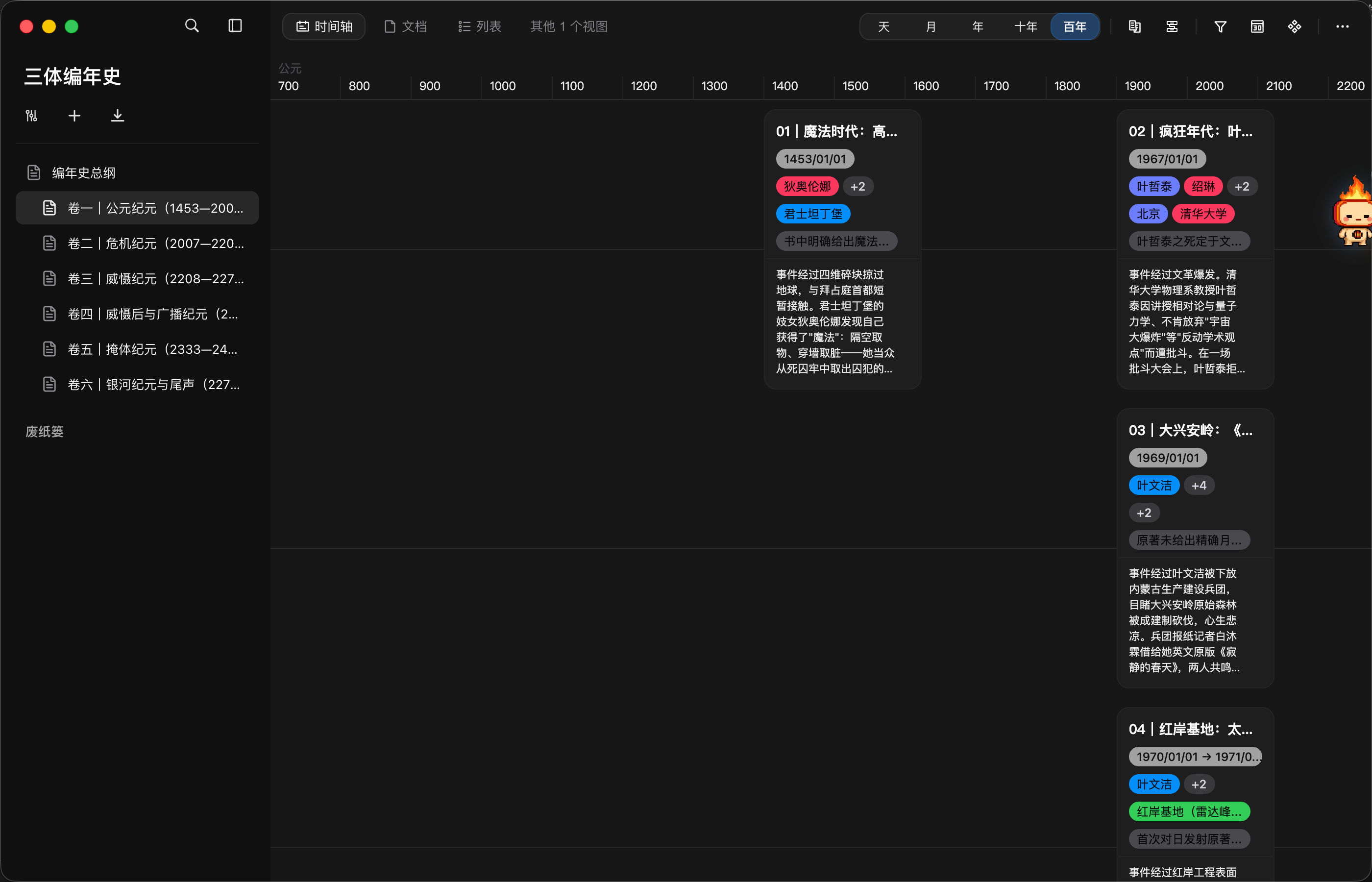Click the timeline layout bars icon
1372x882 pixels.
(x=1172, y=26)
